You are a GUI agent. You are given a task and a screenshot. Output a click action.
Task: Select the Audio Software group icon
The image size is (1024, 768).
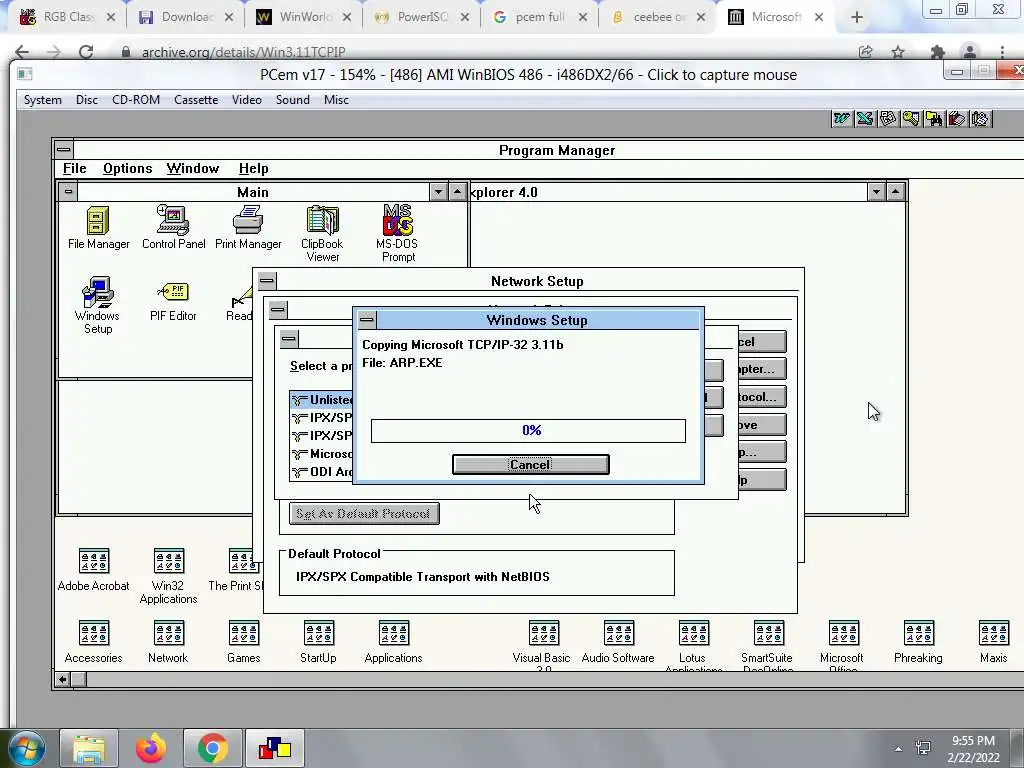[x=618, y=642]
